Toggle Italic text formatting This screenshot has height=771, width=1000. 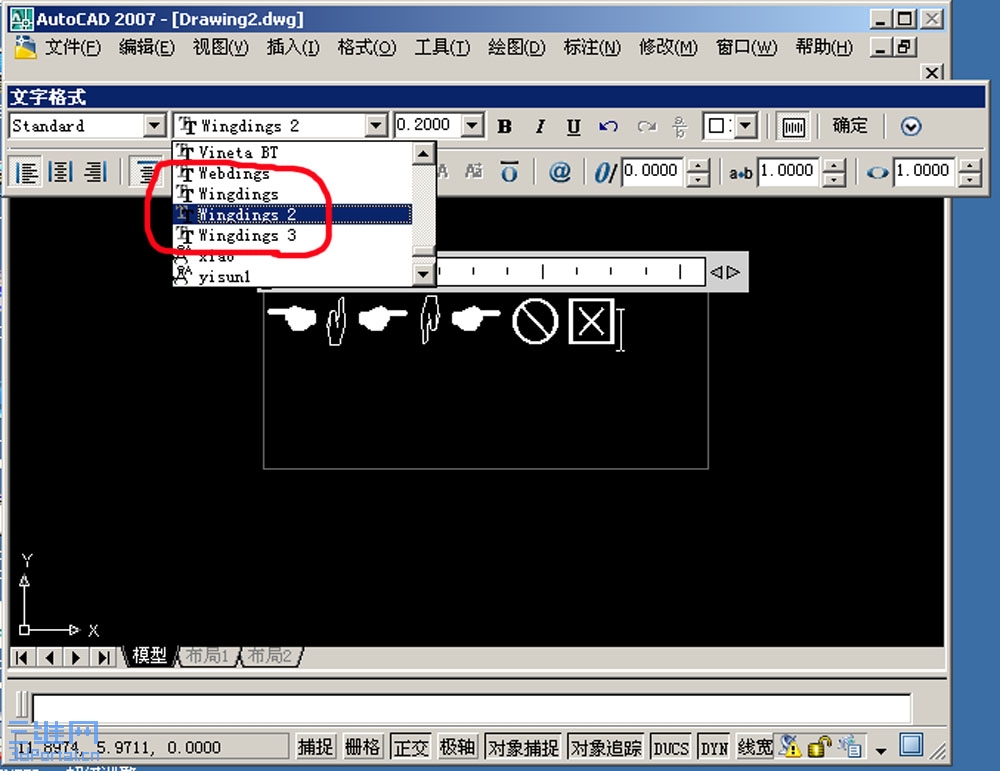click(540, 126)
